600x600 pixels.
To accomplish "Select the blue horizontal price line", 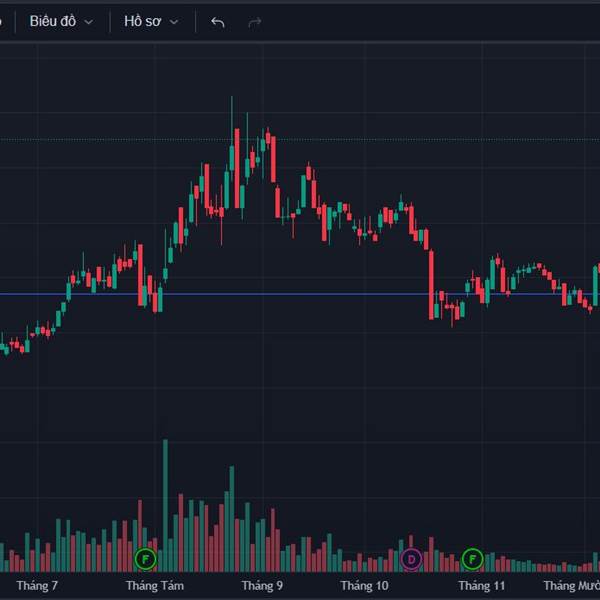I will [298, 294].
